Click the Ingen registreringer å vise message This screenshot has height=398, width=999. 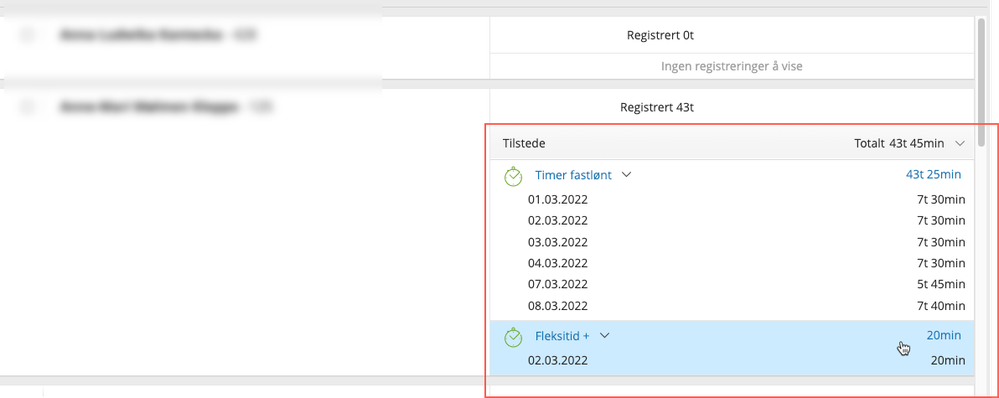pyautogui.click(x=731, y=66)
